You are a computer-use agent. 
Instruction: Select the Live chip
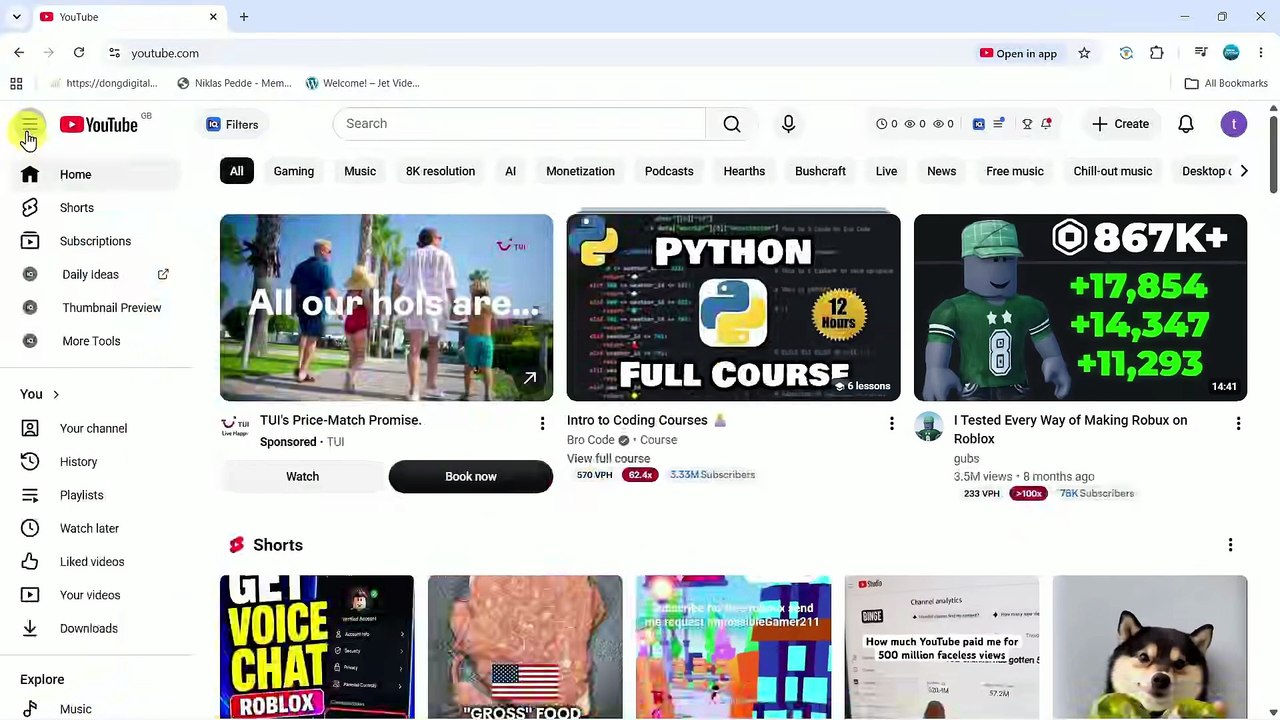tap(886, 171)
